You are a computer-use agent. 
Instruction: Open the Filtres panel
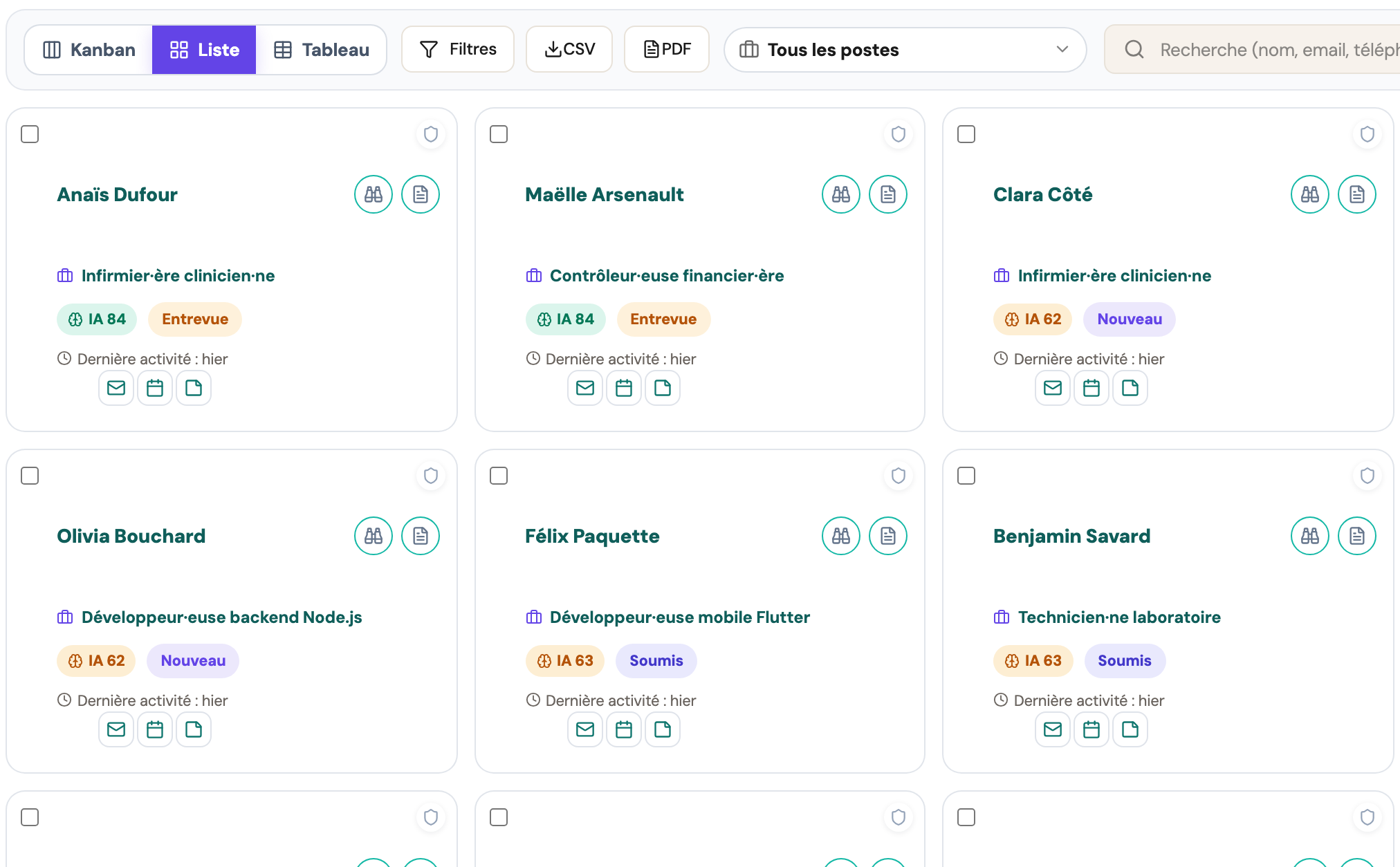[458, 49]
